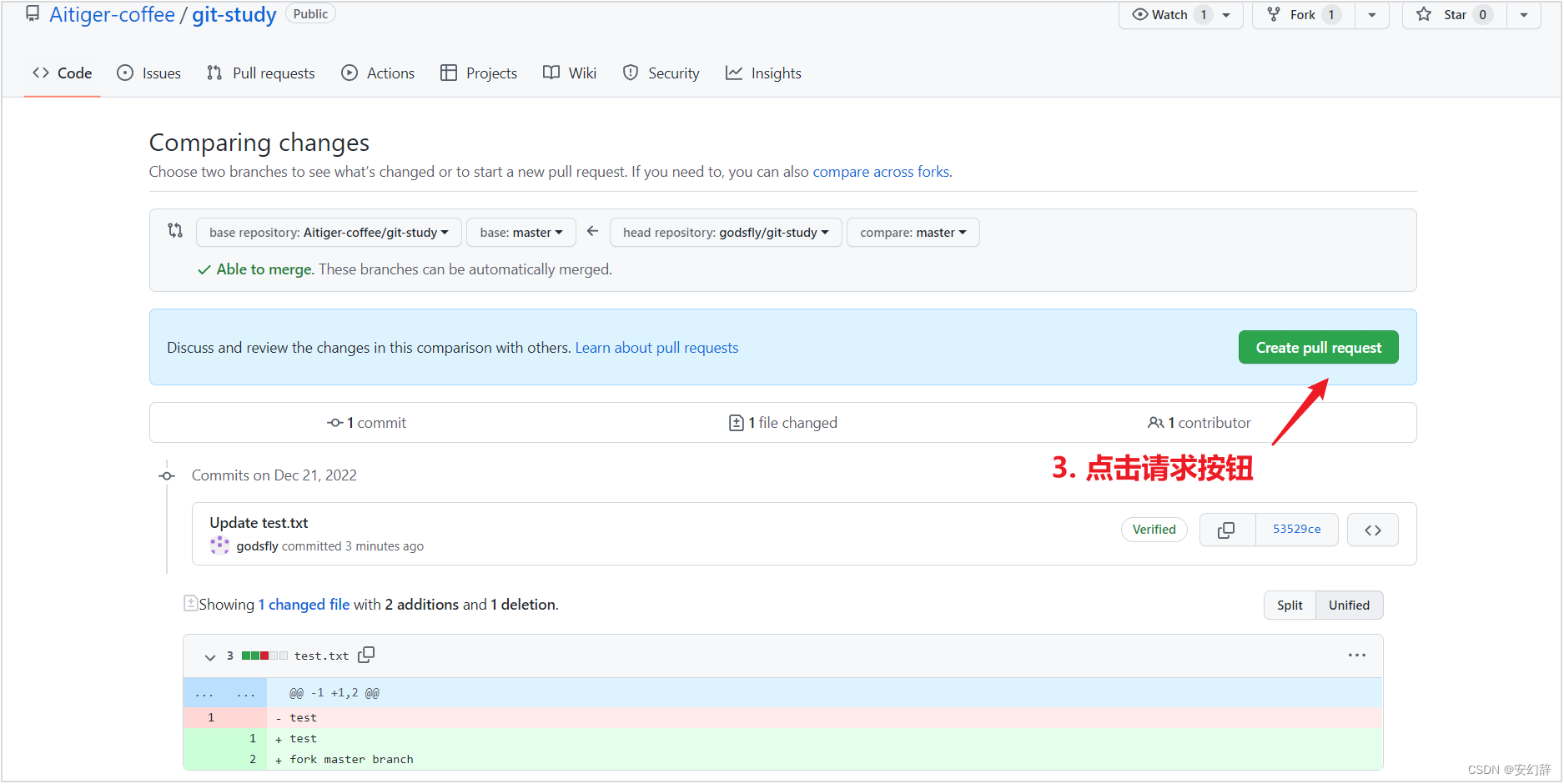Click the 1 changed file link

pyautogui.click(x=304, y=605)
